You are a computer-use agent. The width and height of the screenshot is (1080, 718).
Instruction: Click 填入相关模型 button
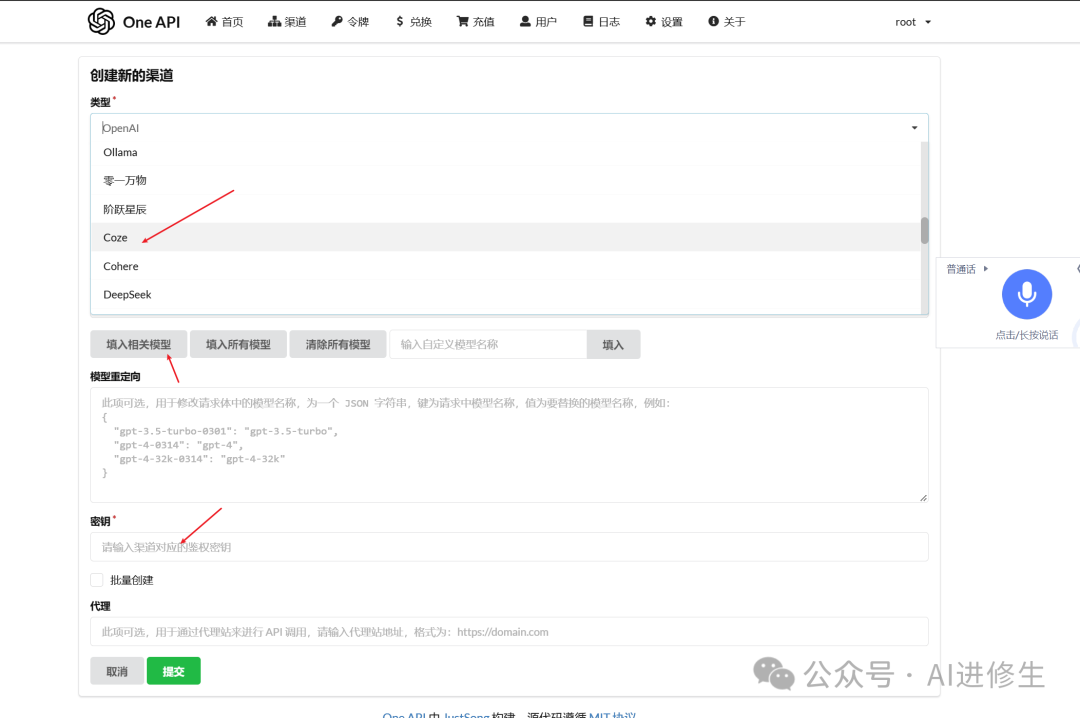click(x=138, y=345)
